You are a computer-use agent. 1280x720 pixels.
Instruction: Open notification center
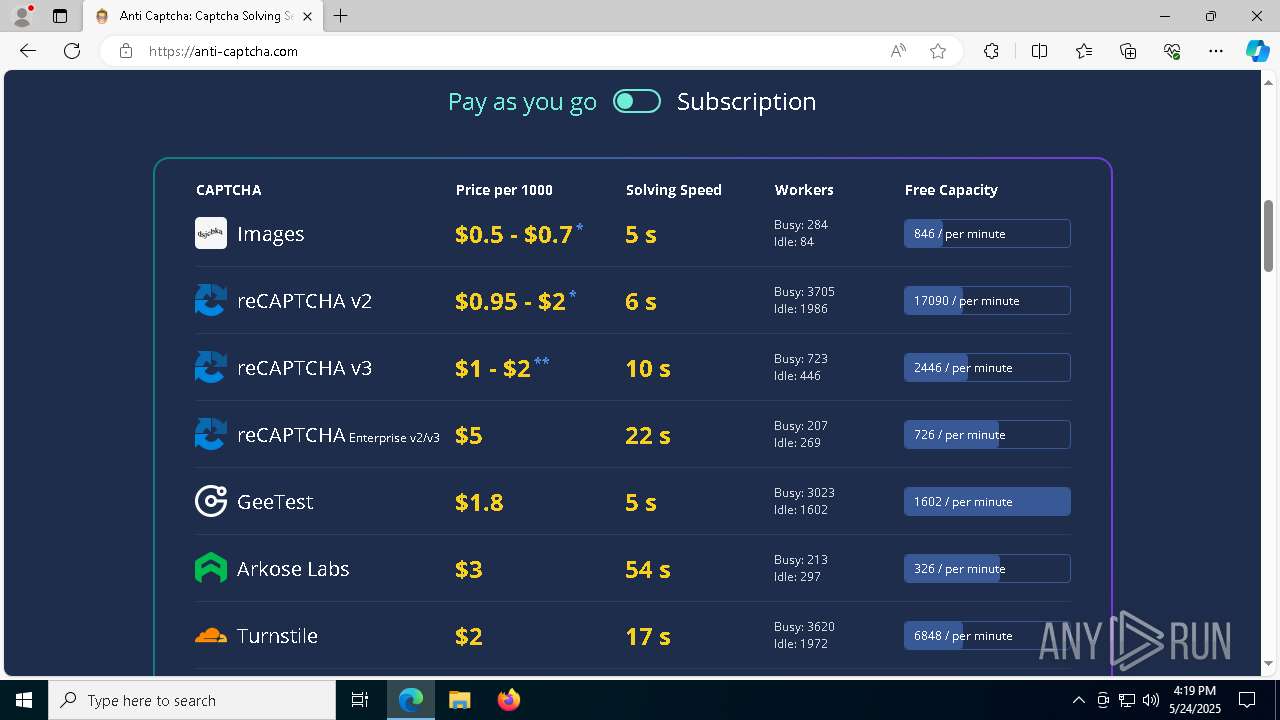point(1247,700)
